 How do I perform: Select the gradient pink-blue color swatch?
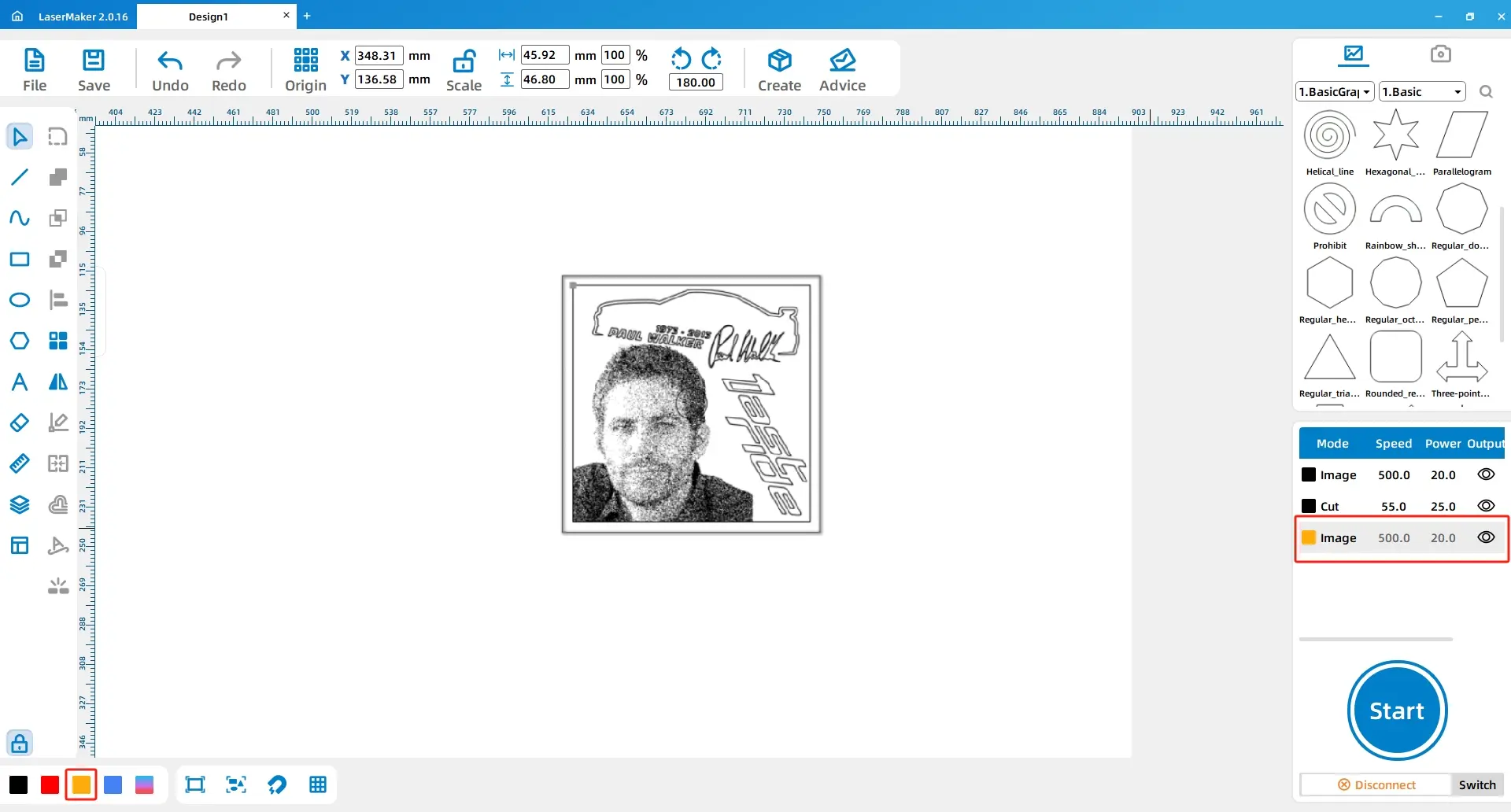tap(144, 784)
